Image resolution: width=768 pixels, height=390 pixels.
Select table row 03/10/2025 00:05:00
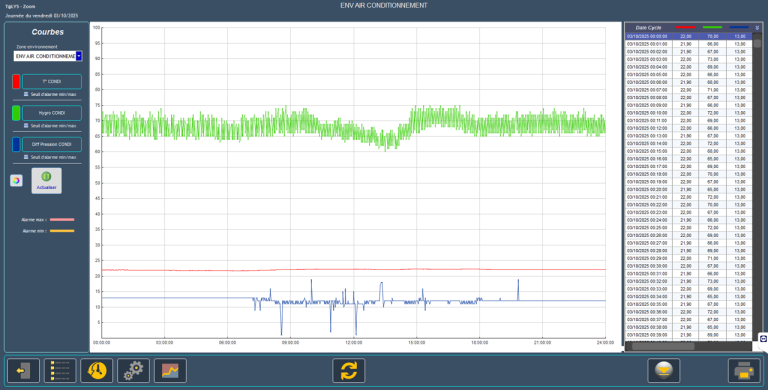click(689, 74)
